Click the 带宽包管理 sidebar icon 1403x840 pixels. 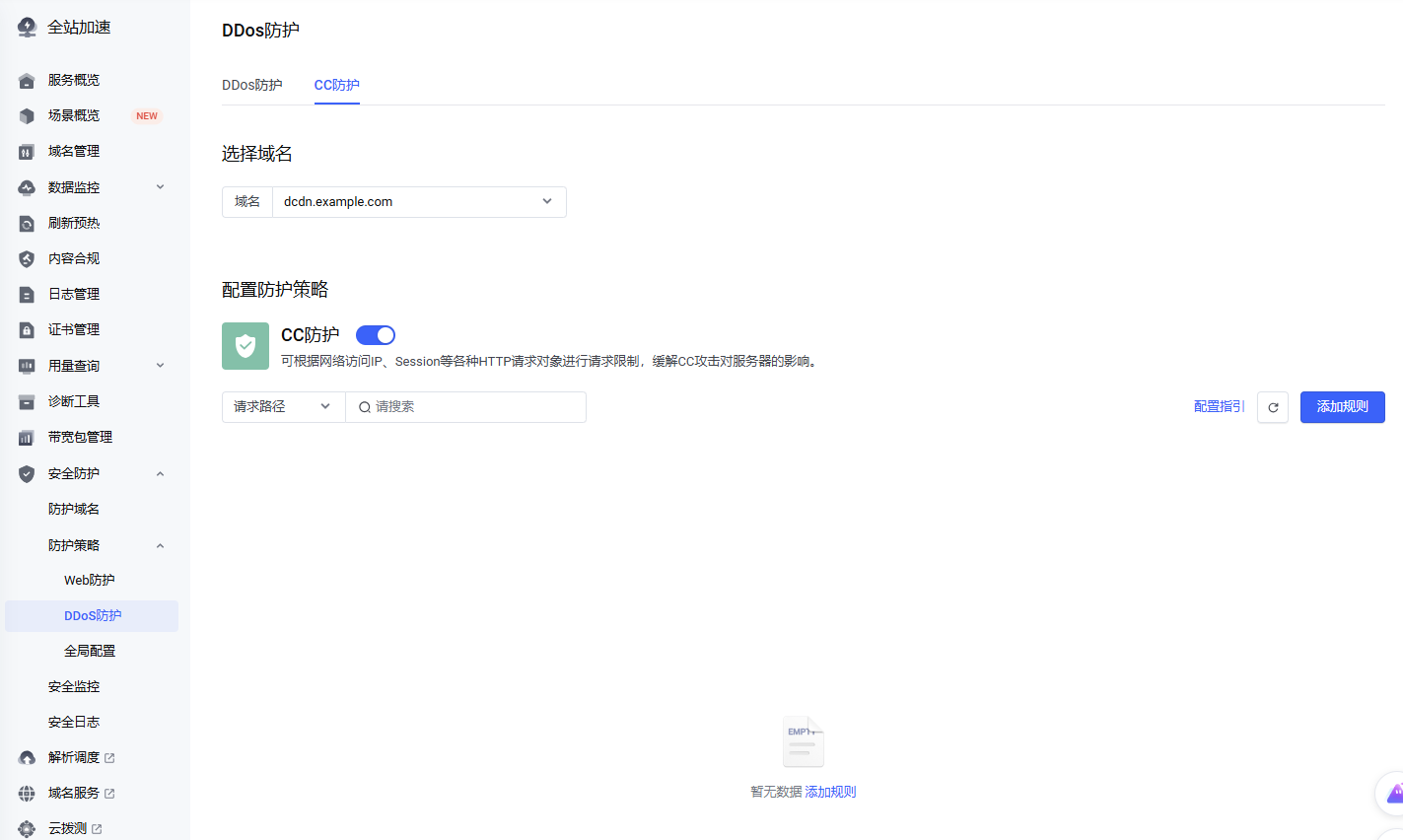[27, 438]
